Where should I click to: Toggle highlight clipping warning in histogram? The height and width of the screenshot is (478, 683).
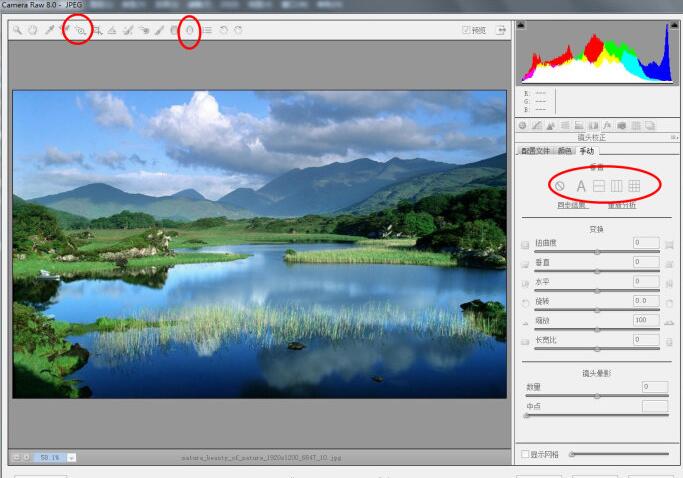click(674, 25)
